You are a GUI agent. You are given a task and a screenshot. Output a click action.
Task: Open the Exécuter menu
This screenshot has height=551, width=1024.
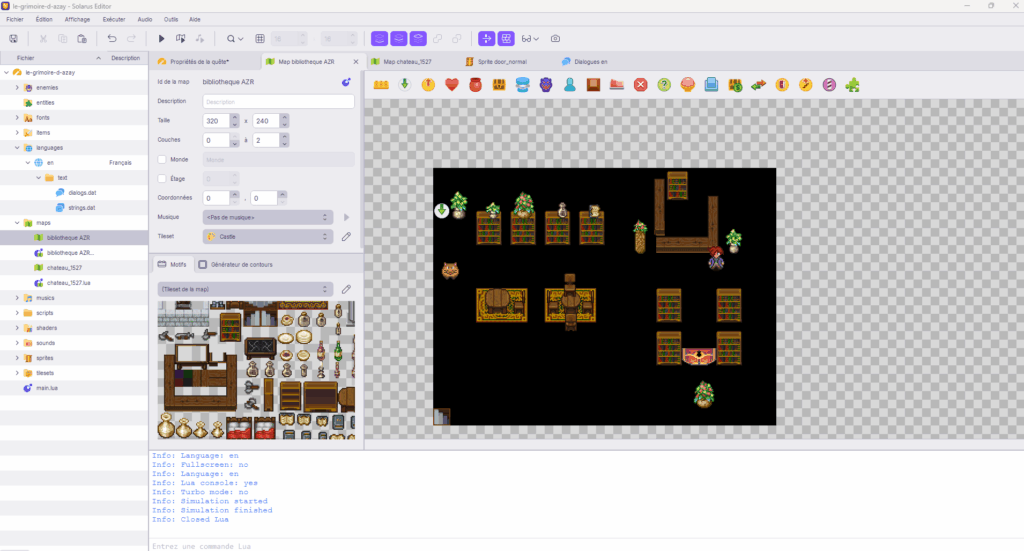(114, 19)
